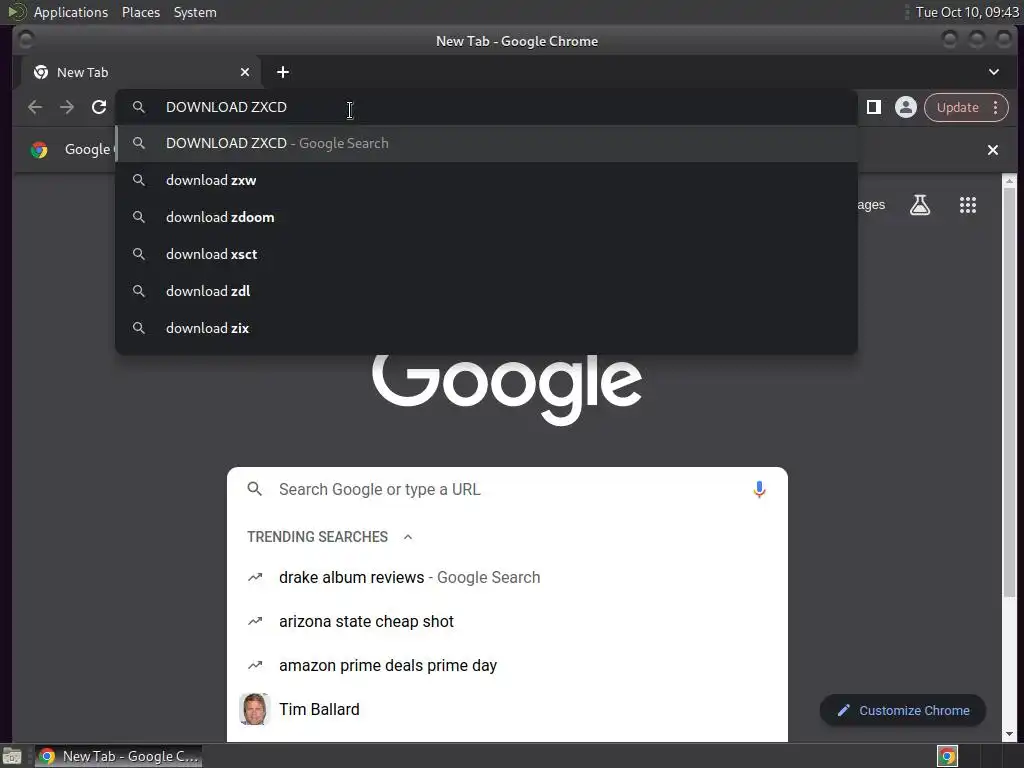Choose trending search amazon prime deals prime day

(x=507, y=665)
